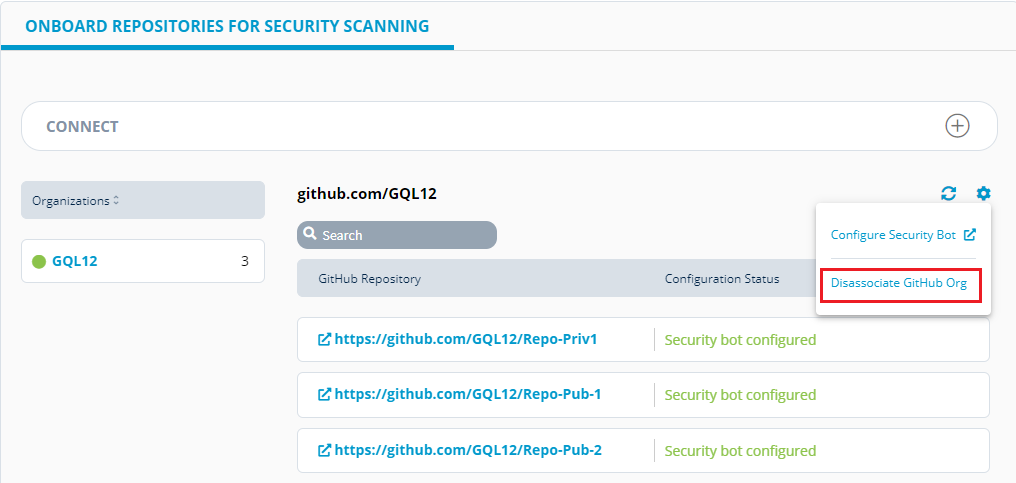Click into the repository Search field
The image size is (1016, 483).
pos(397,235)
